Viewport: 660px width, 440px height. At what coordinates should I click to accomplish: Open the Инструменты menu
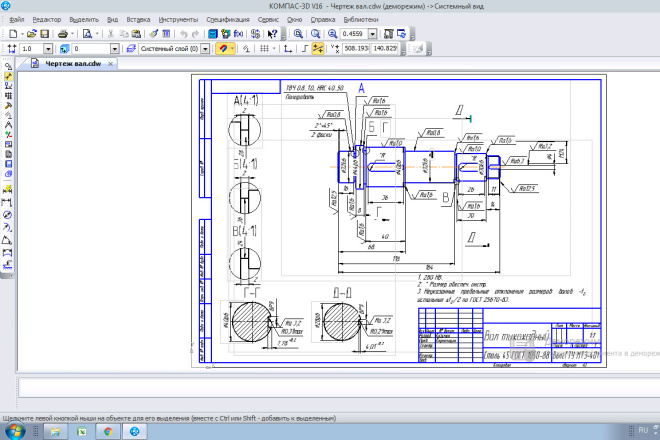[178, 19]
